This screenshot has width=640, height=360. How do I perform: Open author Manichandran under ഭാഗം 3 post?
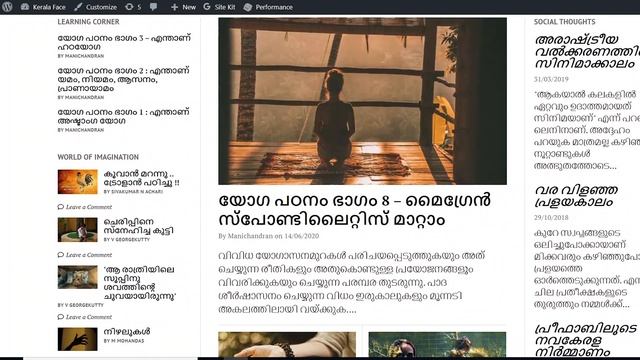coord(84,56)
